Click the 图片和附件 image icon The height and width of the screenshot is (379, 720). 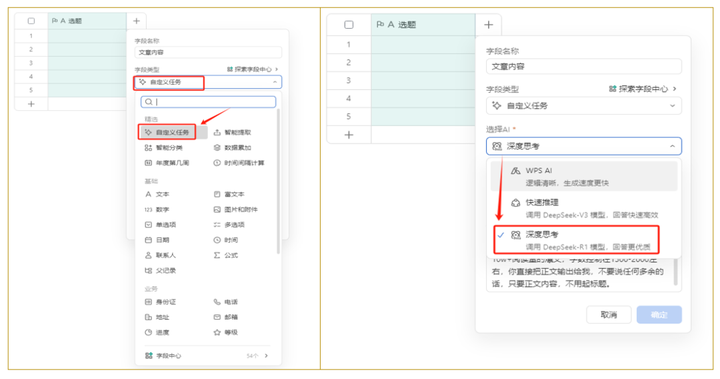click(x=217, y=209)
